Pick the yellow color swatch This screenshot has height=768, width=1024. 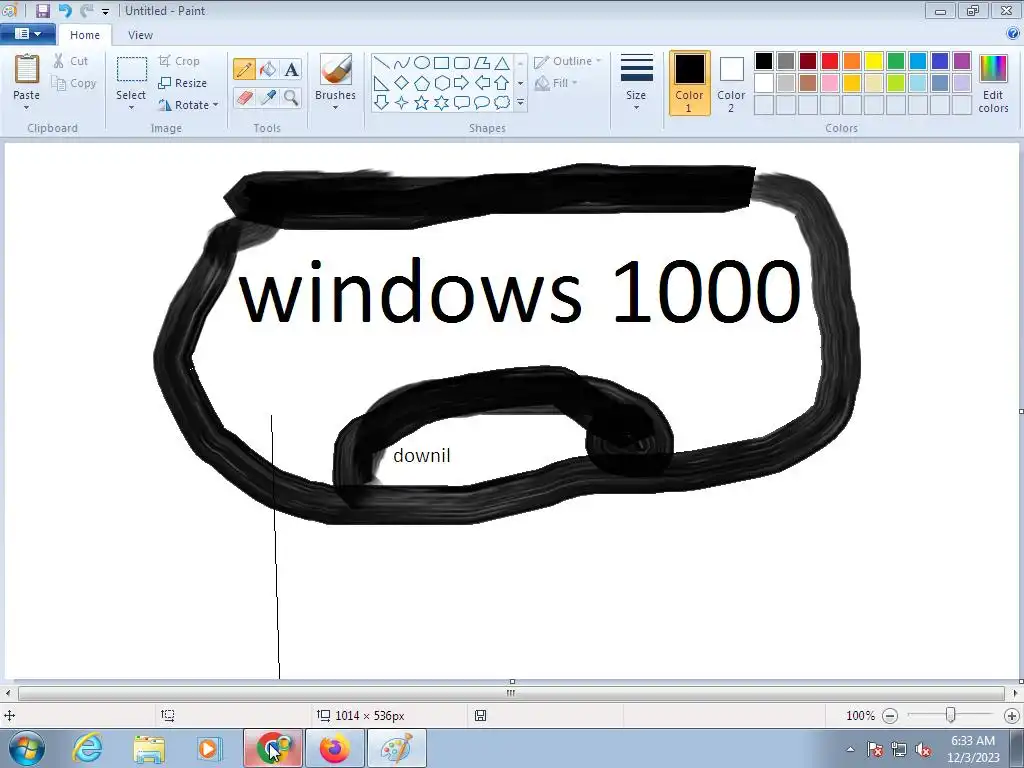coord(874,61)
